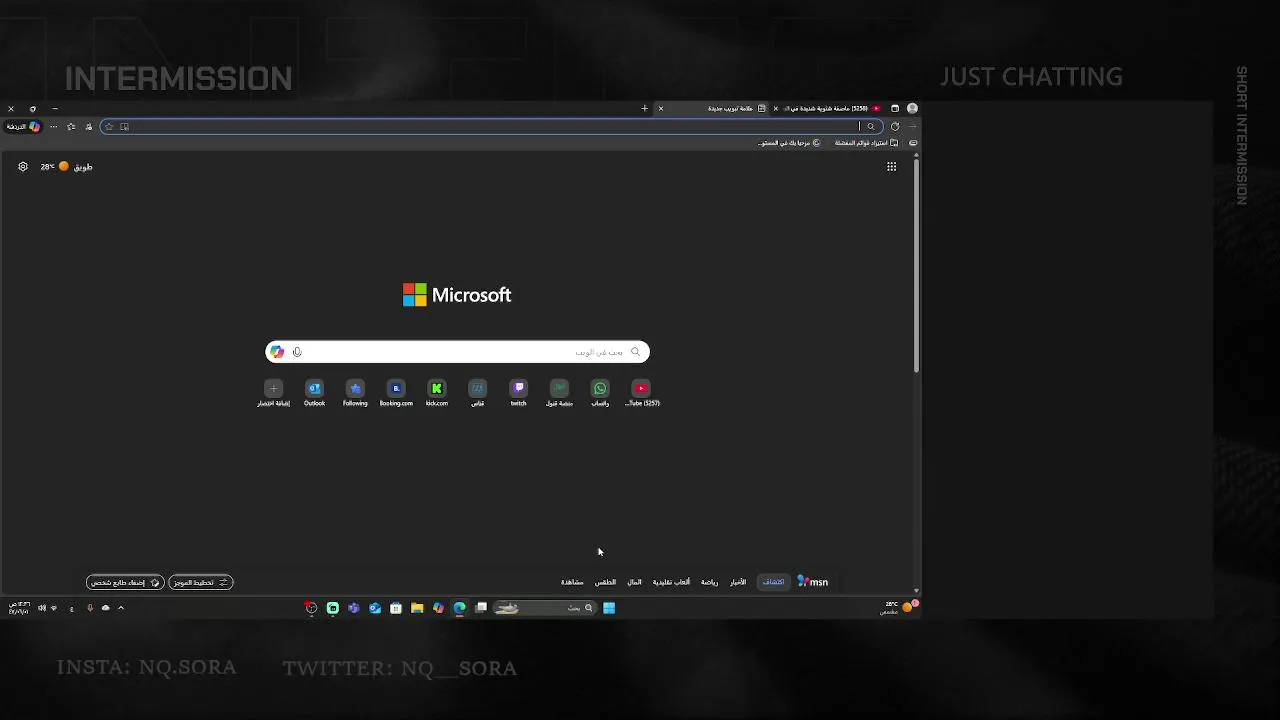The width and height of the screenshot is (1280, 720).
Task: Open the YouTube quick link tile
Action: pos(642,392)
